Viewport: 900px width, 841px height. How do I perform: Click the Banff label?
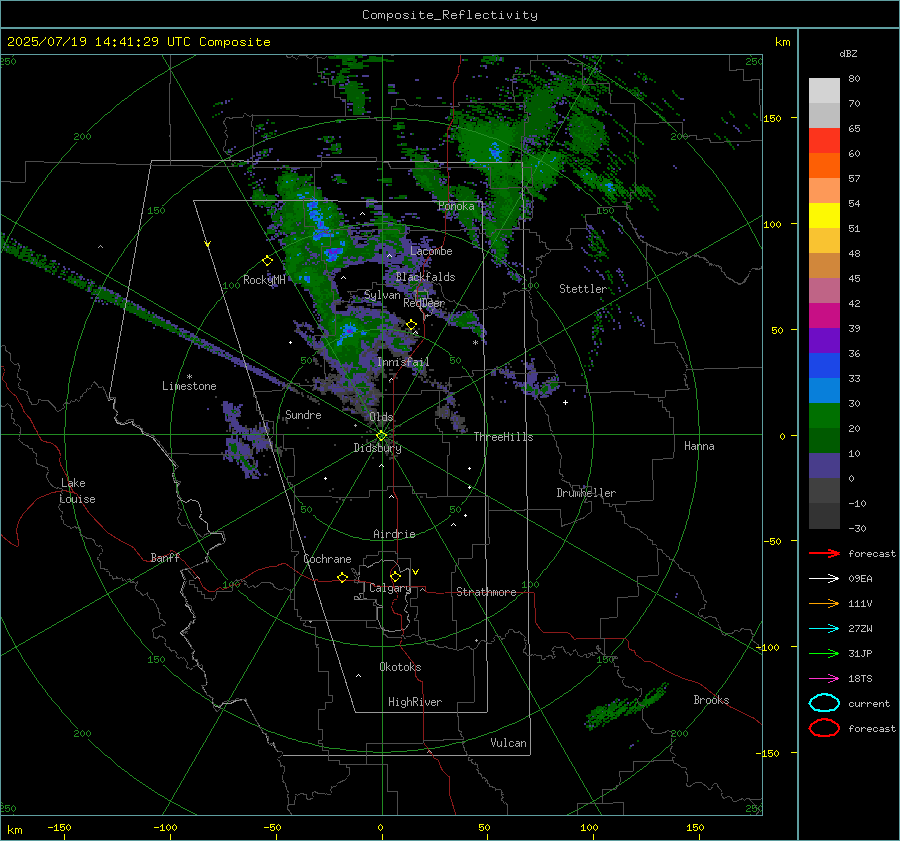[165, 557]
